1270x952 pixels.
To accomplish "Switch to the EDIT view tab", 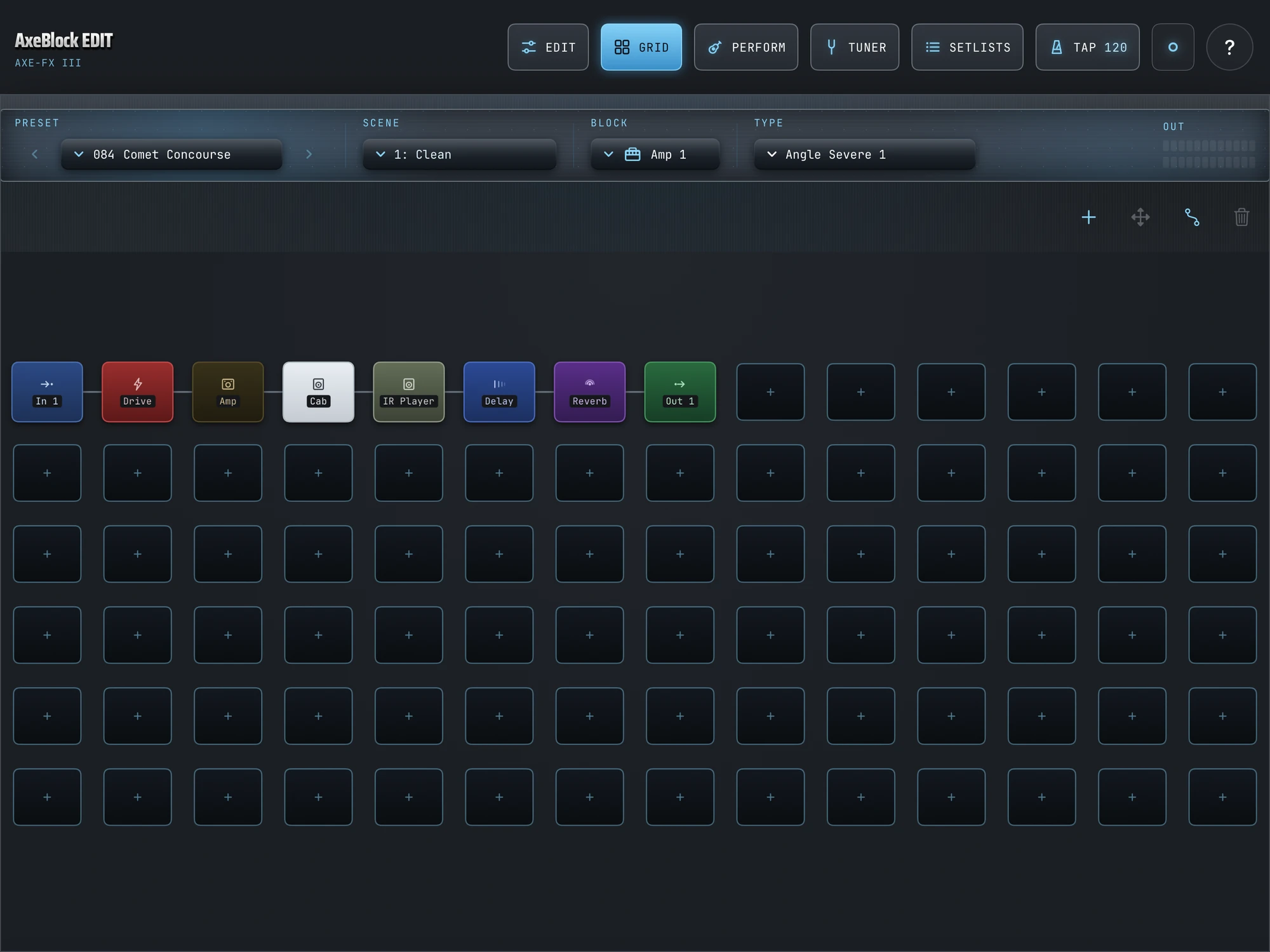I will (548, 47).
